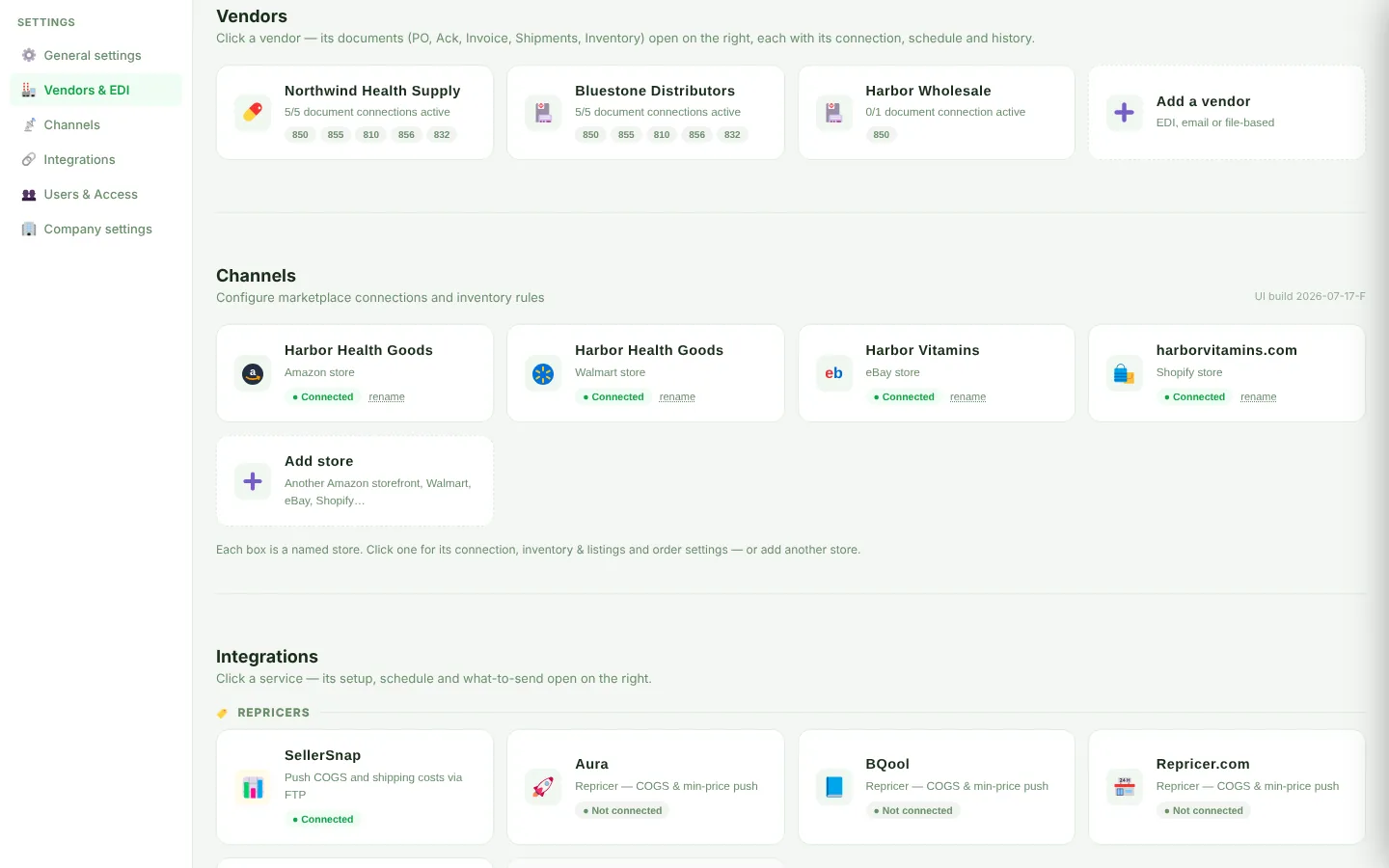Open General settings page

(95, 55)
